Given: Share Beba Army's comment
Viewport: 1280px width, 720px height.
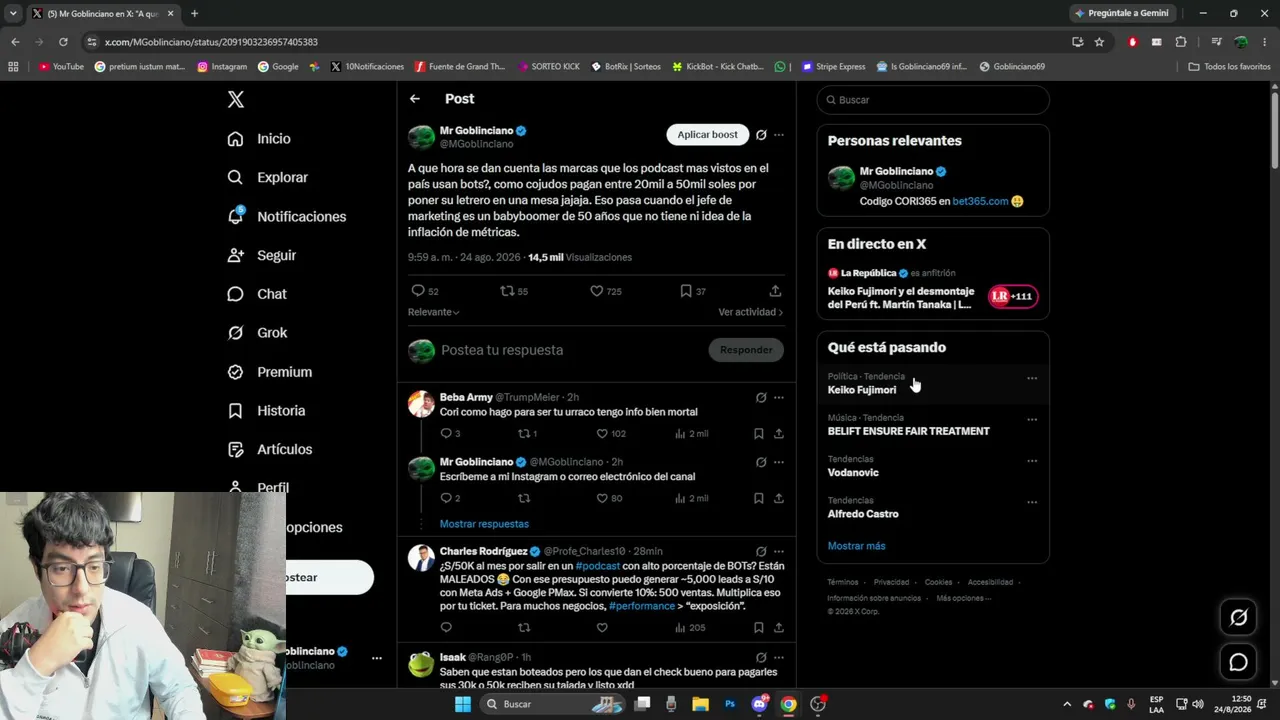Looking at the screenshot, I should click(778, 434).
